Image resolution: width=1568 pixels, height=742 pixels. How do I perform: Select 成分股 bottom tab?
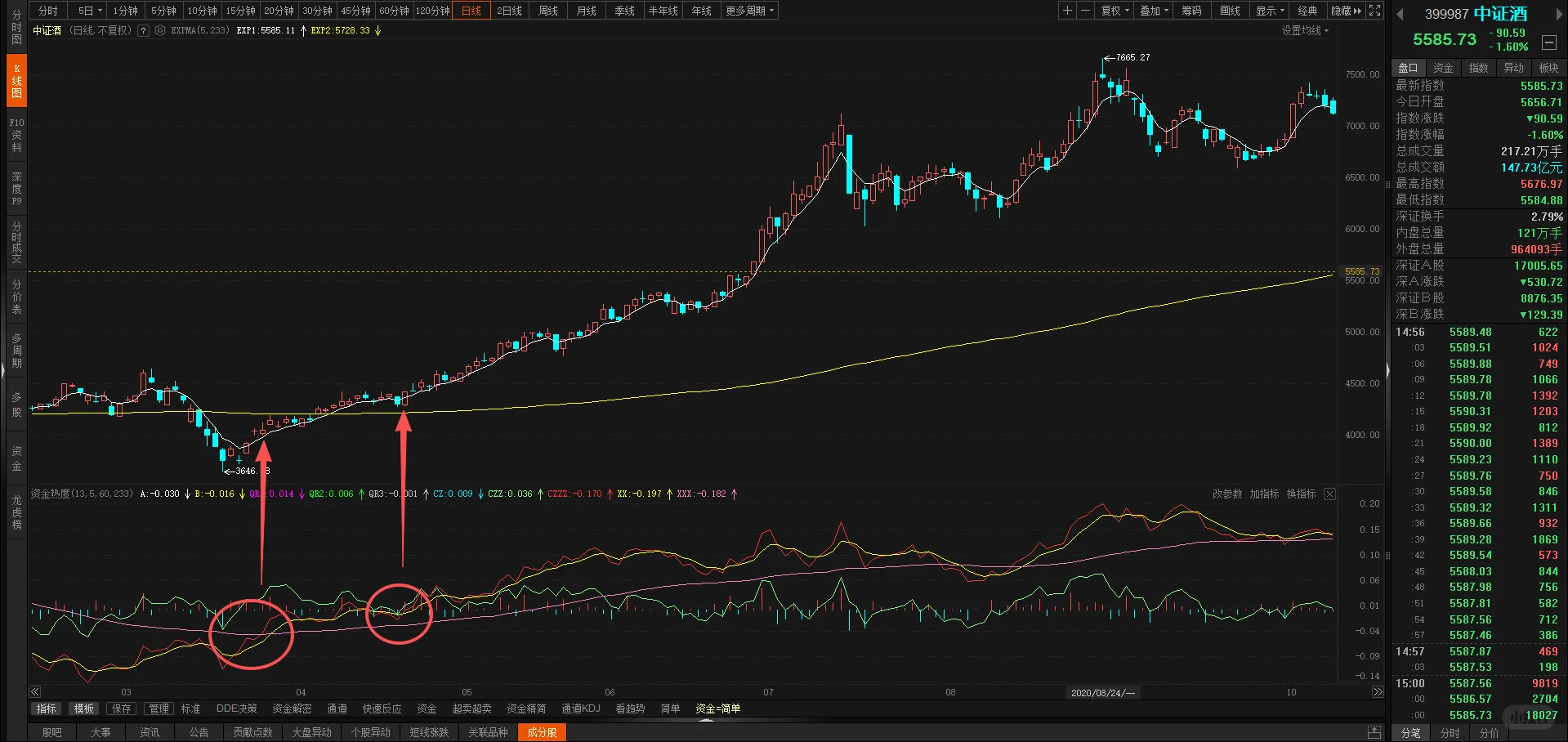542,732
